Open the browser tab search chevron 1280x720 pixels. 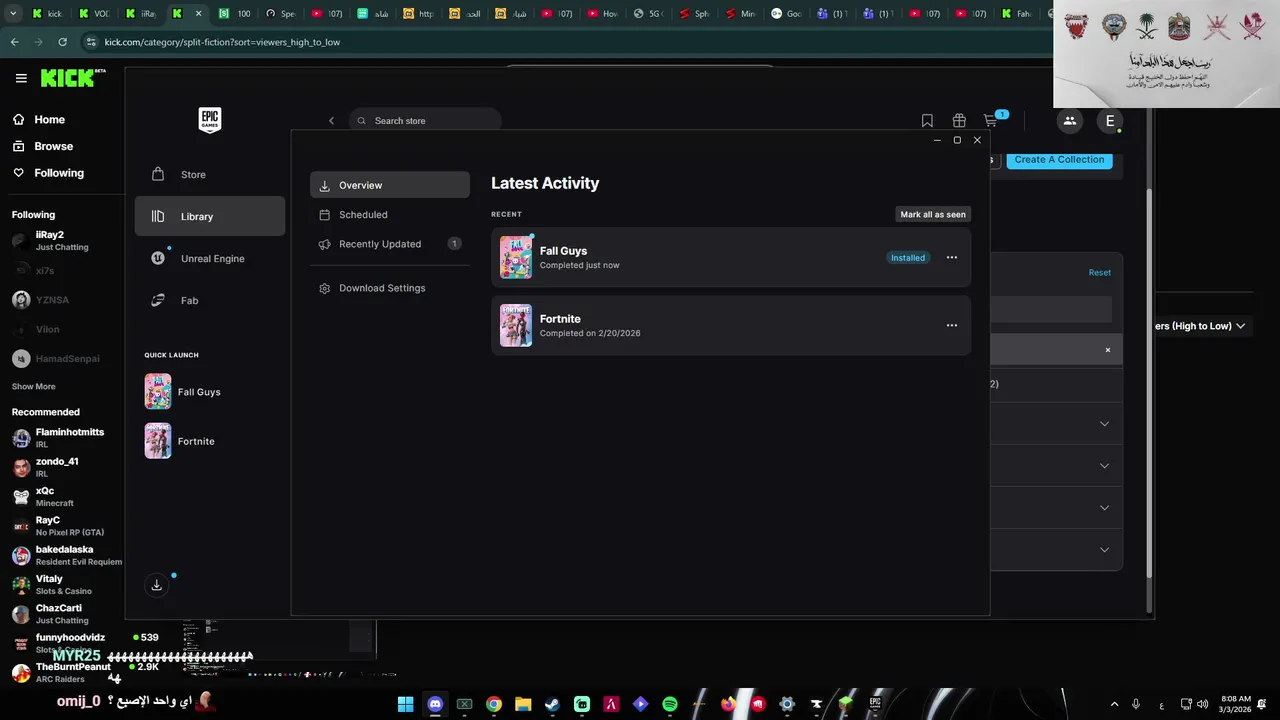(13, 14)
